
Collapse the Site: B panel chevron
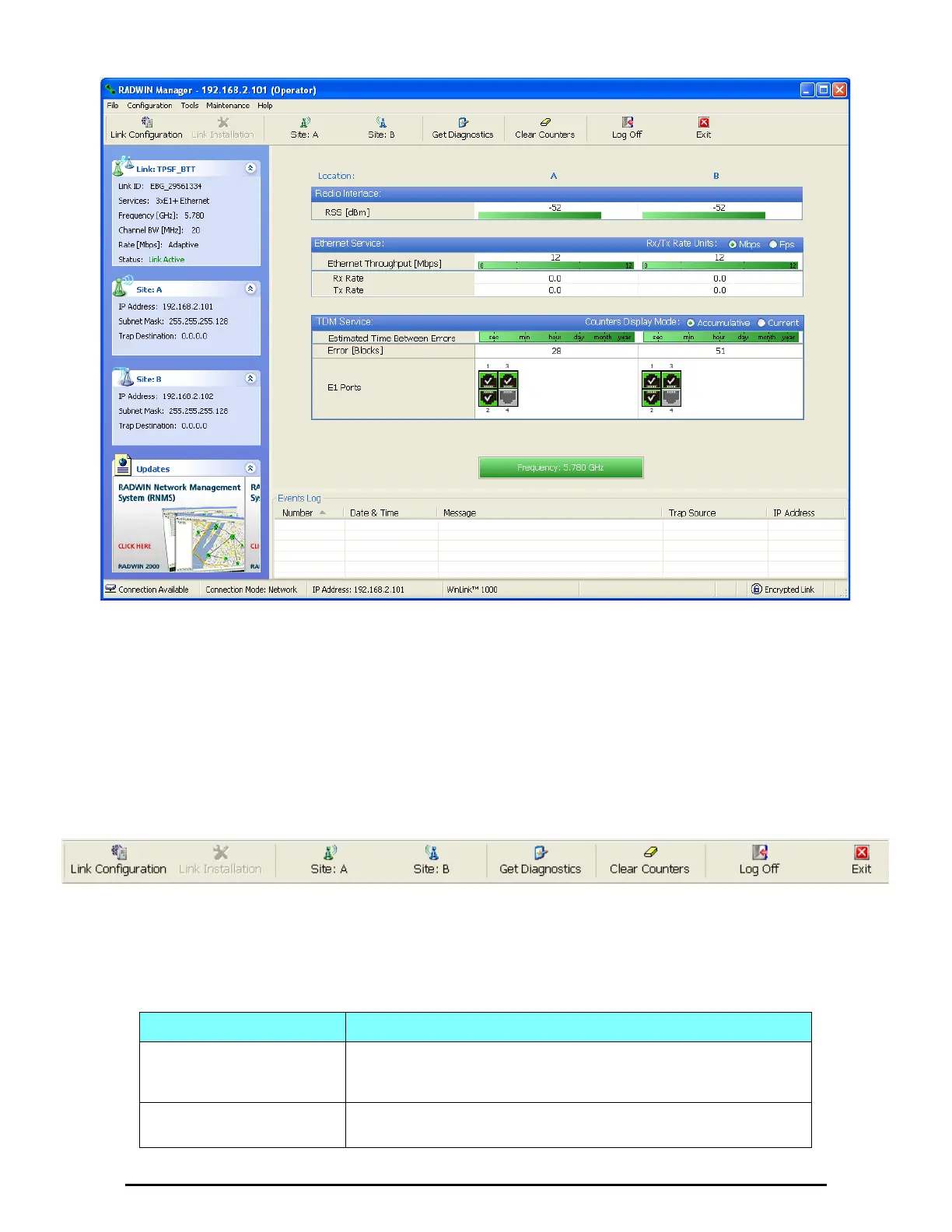tap(250, 378)
